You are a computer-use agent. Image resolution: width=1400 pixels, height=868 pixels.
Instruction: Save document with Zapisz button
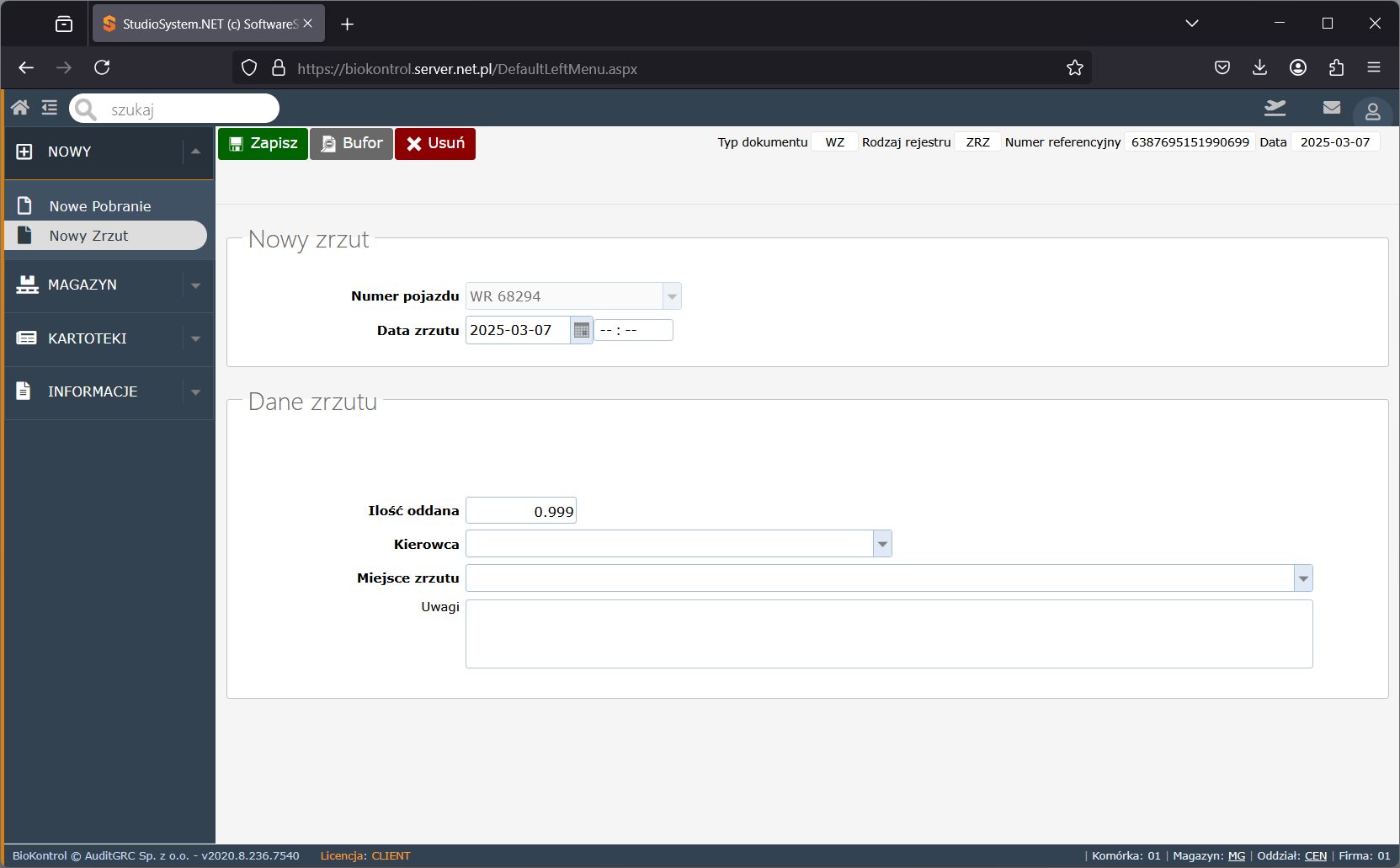click(x=263, y=144)
